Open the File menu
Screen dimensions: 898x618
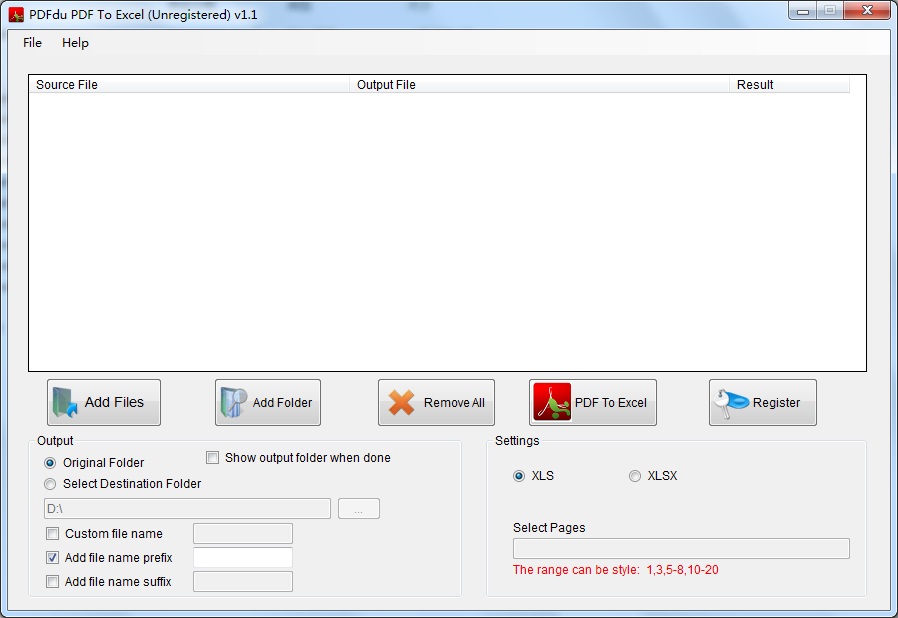pos(32,42)
